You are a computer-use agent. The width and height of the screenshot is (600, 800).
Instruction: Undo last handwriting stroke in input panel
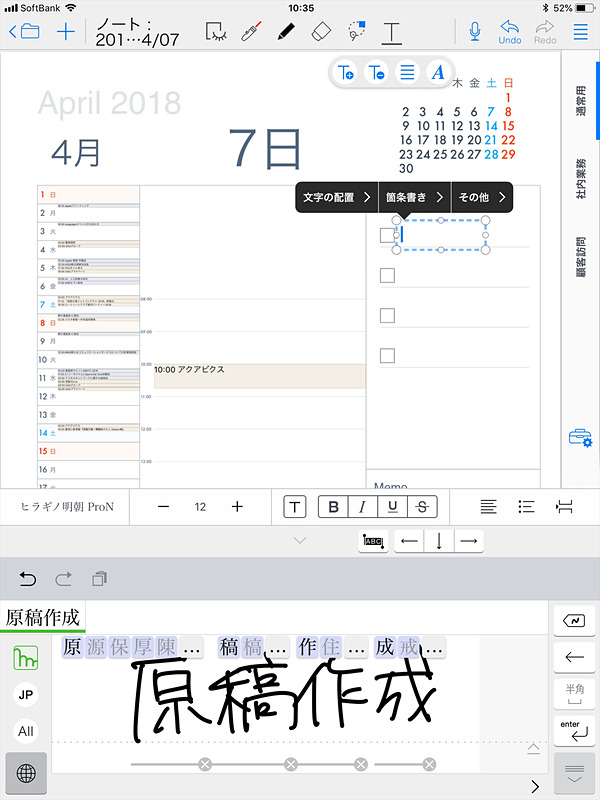pyautogui.click(x=28, y=579)
